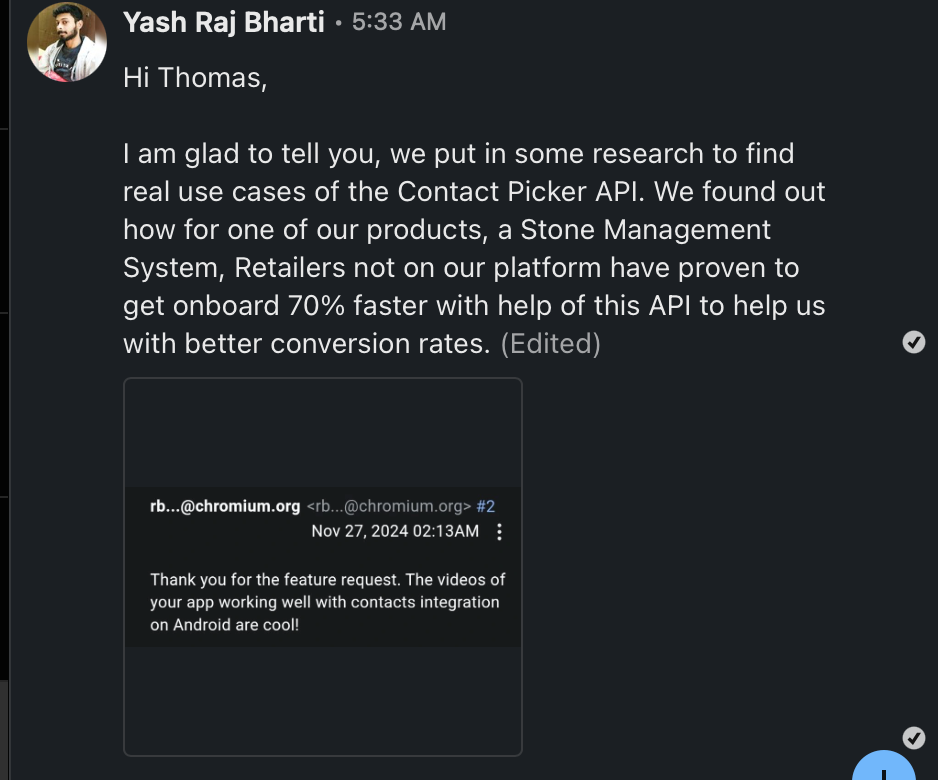
Task: Open the attached email screenshot image
Action: click(322, 566)
